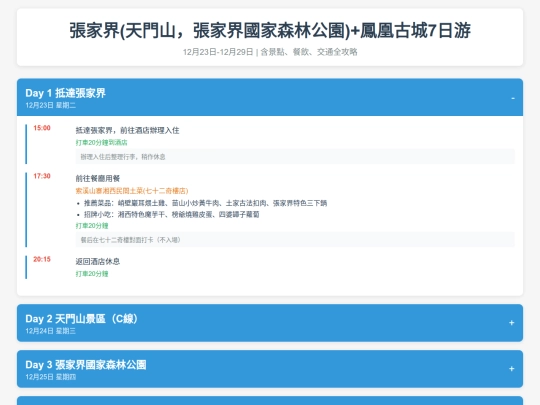The height and width of the screenshot is (405, 540).
Task: Click the 推薦菜品 bullet line
Action: (205, 203)
